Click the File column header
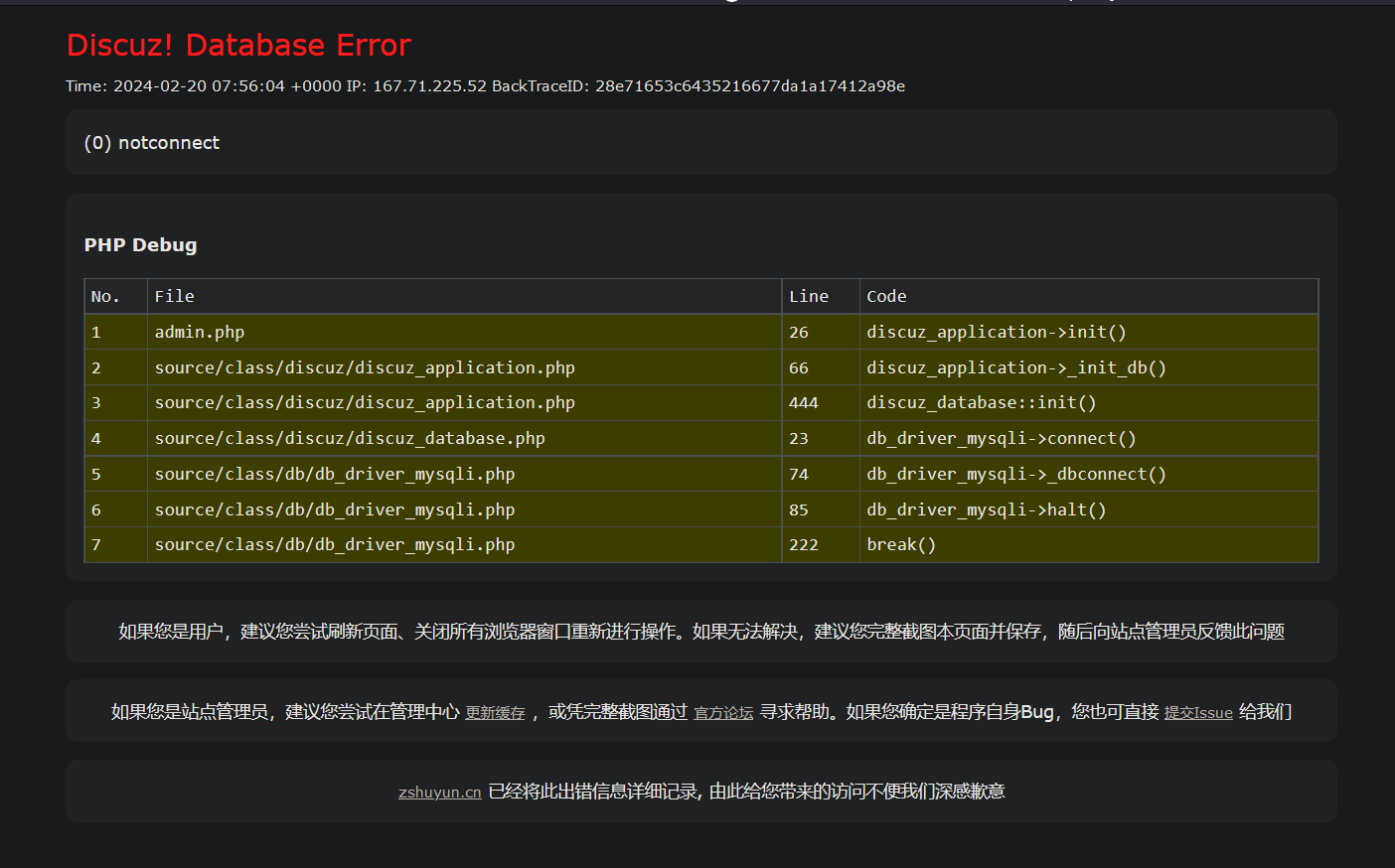Screen dimensions: 1395x868 [x=175, y=297]
